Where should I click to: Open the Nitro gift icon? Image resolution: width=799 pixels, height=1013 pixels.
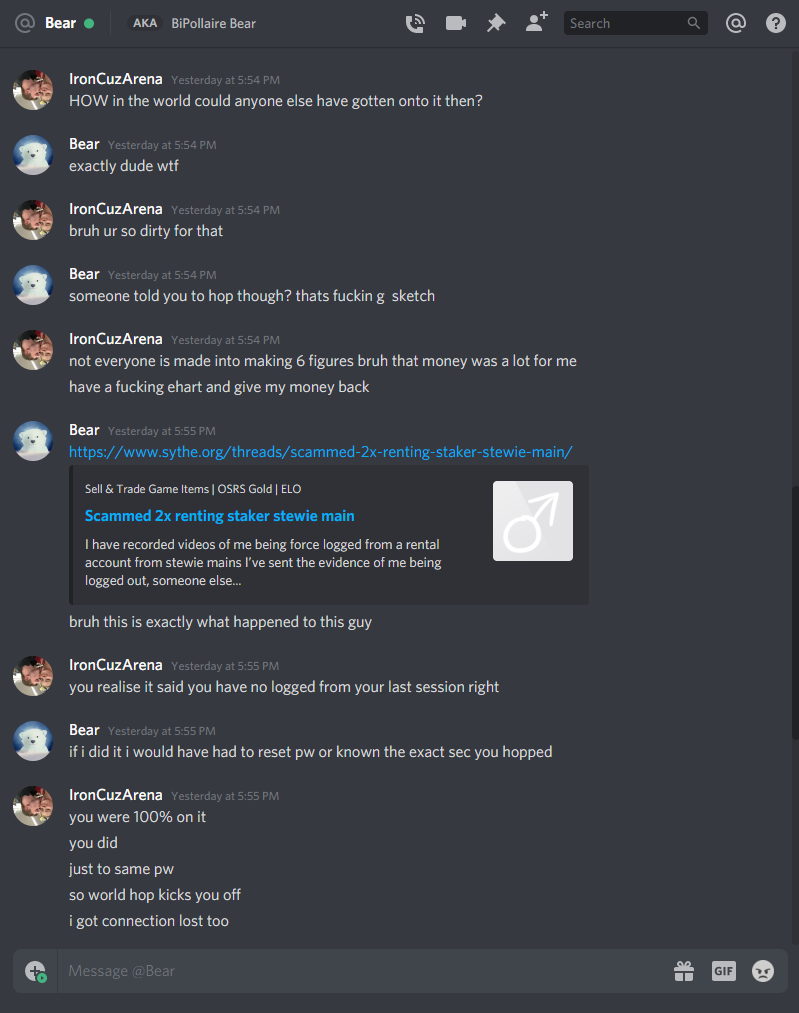tap(684, 970)
